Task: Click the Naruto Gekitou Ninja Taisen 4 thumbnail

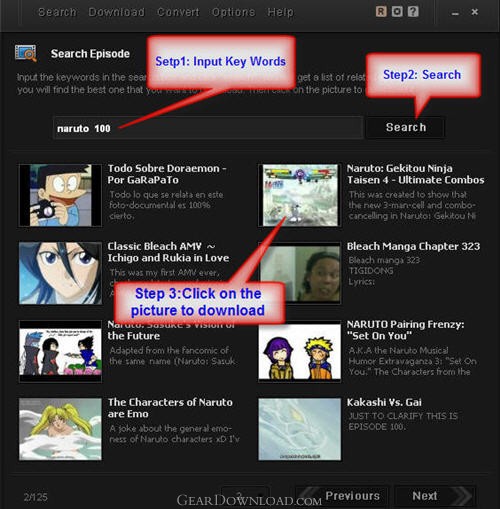Action: point(300,195)
